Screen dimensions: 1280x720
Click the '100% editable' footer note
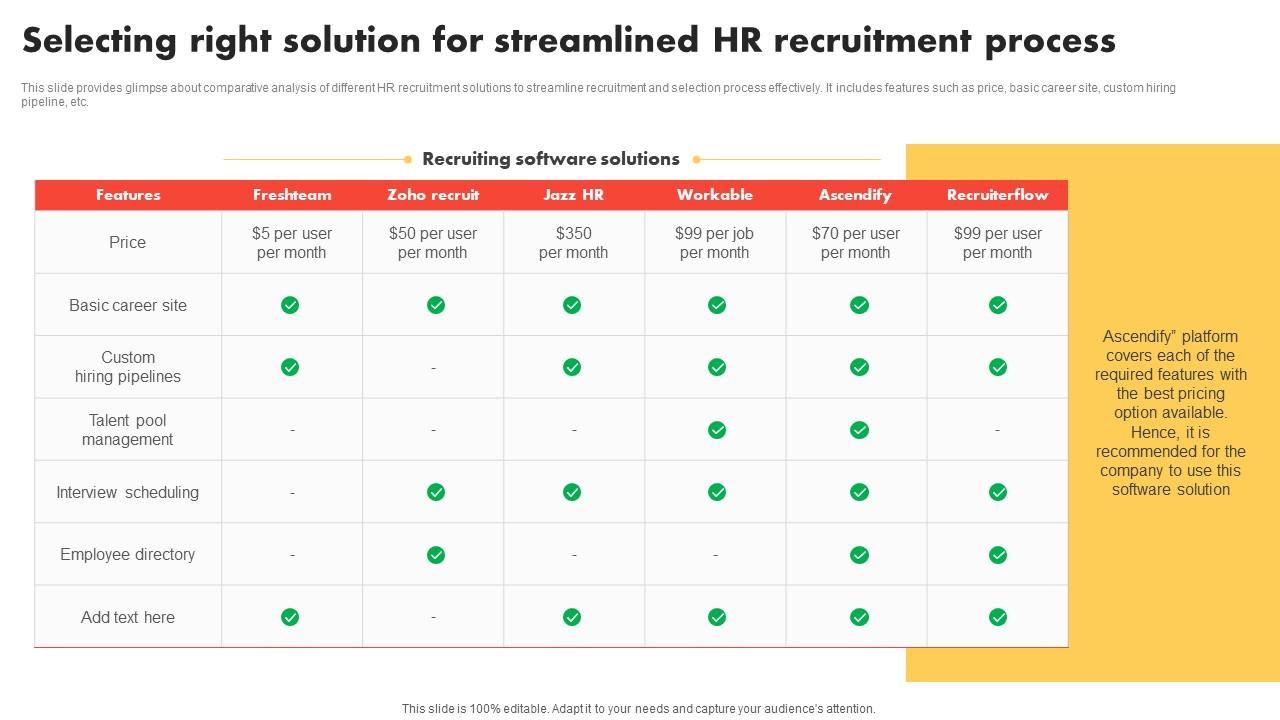[x=639, y=708]
